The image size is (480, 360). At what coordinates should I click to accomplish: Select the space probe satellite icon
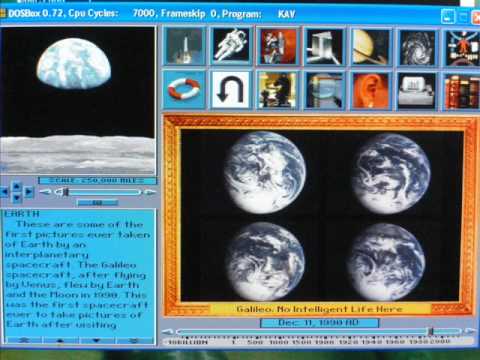pyautogui.click(x=324, y=46)
